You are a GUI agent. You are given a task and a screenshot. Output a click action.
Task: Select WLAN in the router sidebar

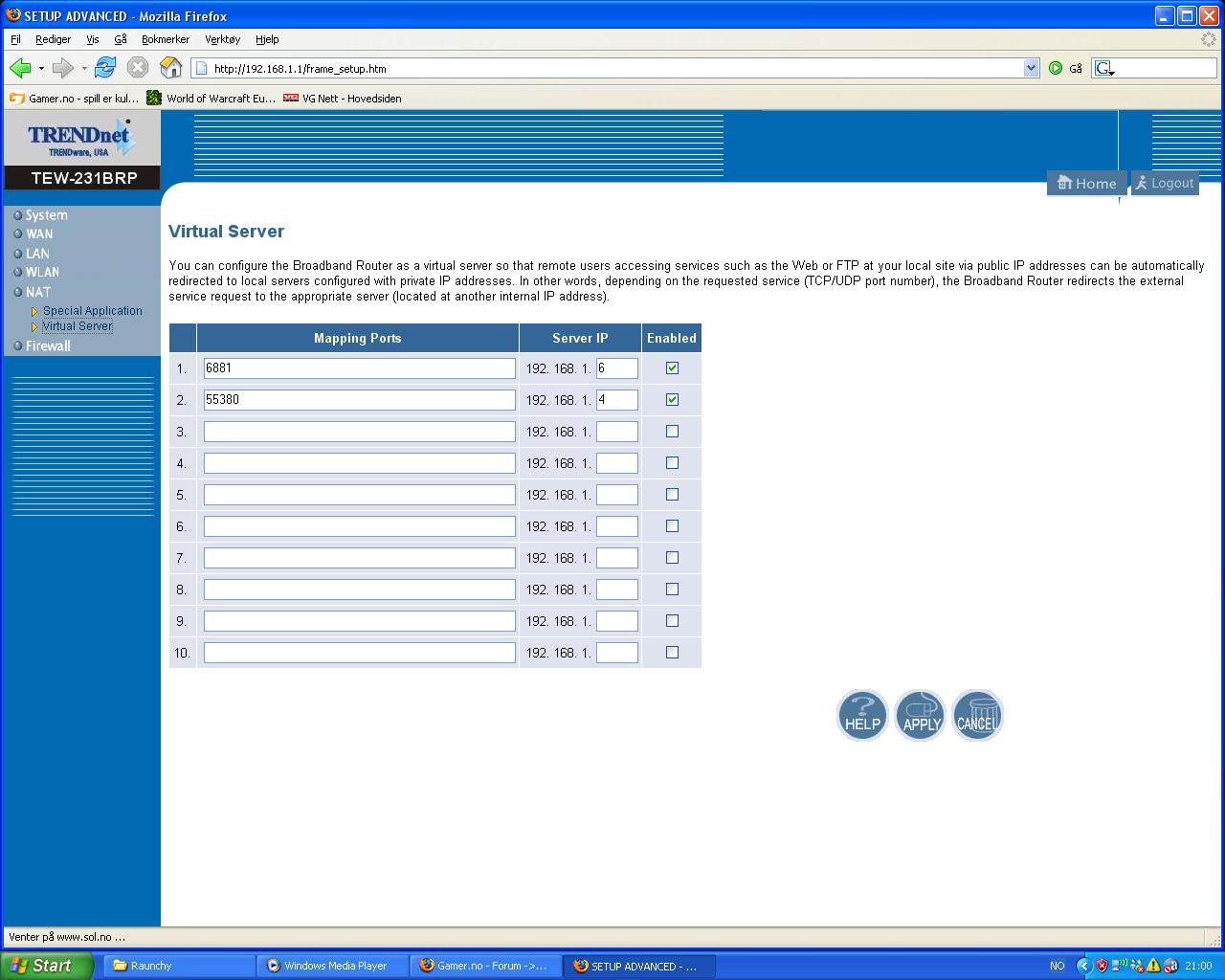click(x=42, y=272)
